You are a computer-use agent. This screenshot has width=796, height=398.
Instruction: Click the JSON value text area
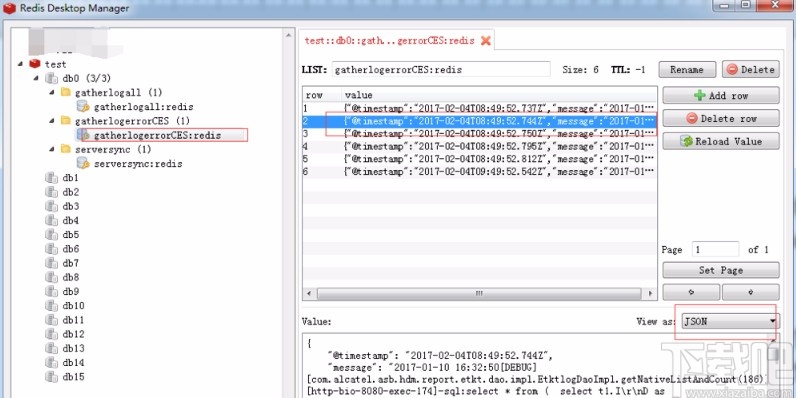point(536,366)
